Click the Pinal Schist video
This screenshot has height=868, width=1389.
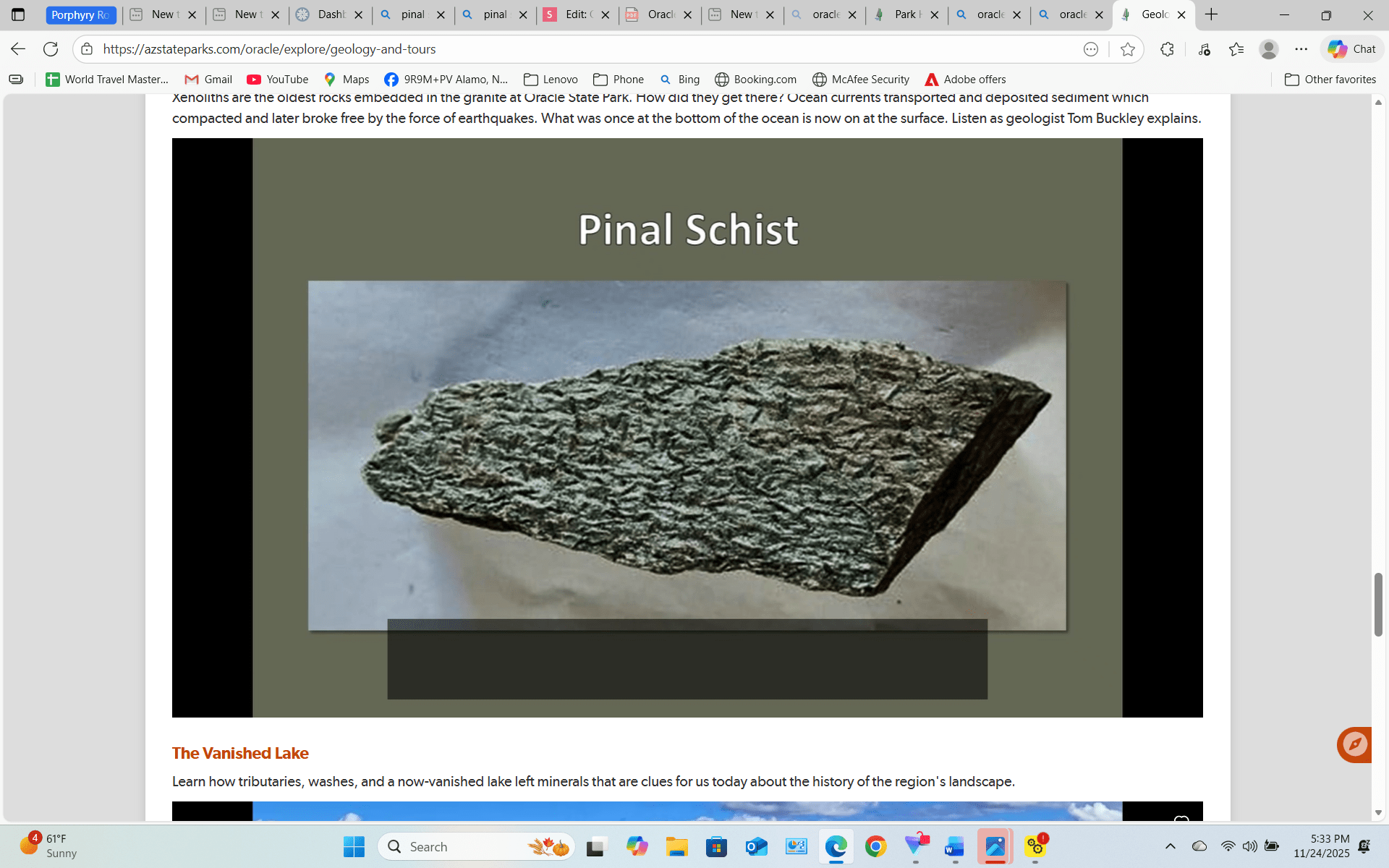click(687, 427)
